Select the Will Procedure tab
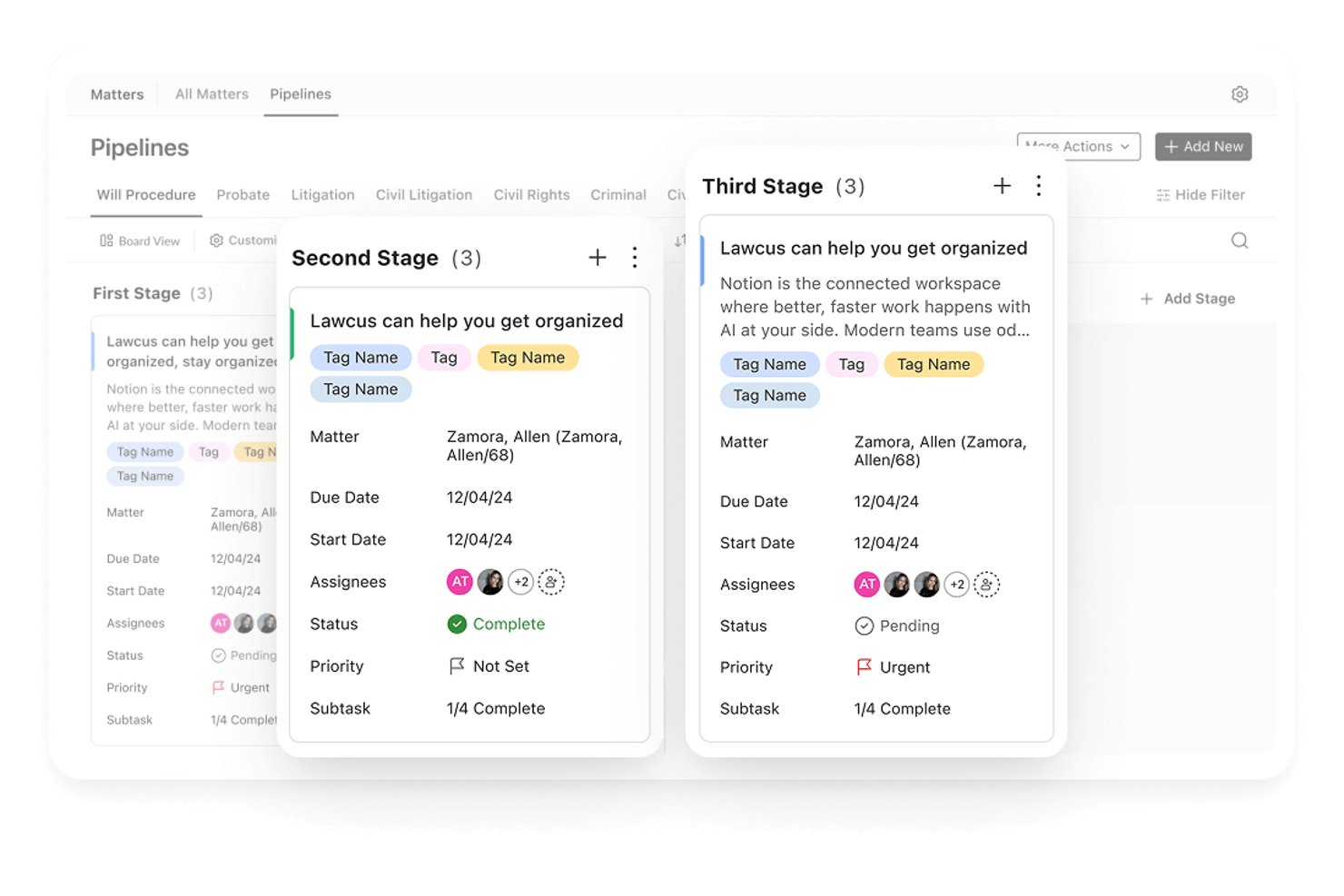Viewport: 1344px width, 896px height. (x=146, y=195)
